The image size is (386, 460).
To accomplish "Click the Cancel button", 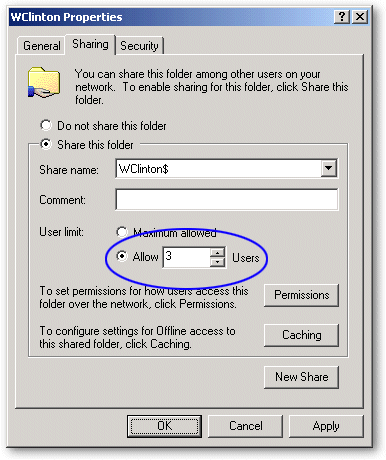I will [245, 426].
